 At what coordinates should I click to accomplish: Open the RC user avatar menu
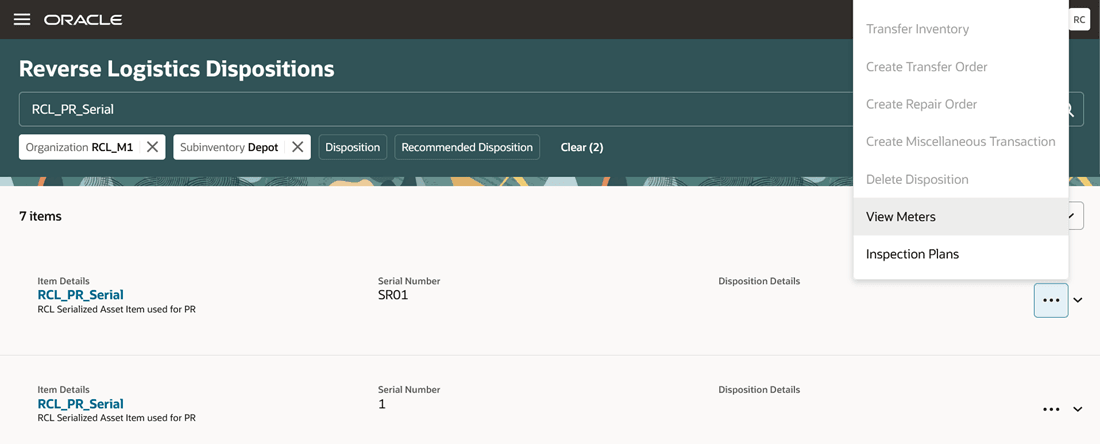1079,20
